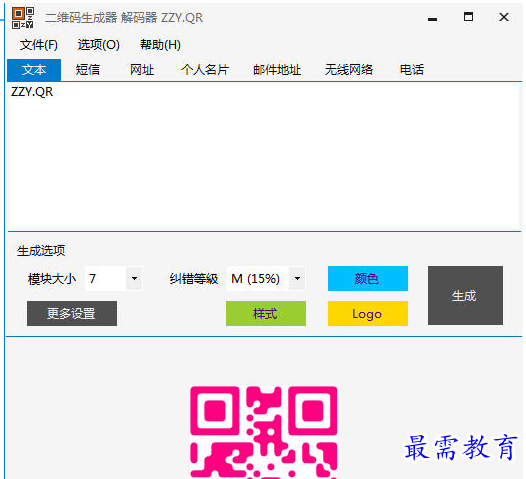
Task: Click the 纠错等級 label
Action: coord(194,279)
